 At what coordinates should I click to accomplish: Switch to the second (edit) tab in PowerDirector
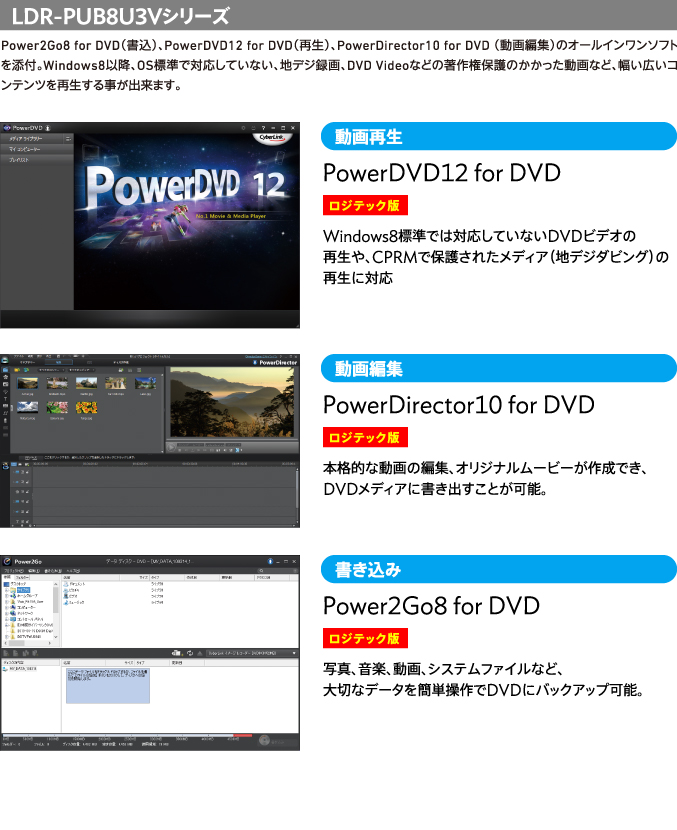pyautogui.click(x=59, y=362)
